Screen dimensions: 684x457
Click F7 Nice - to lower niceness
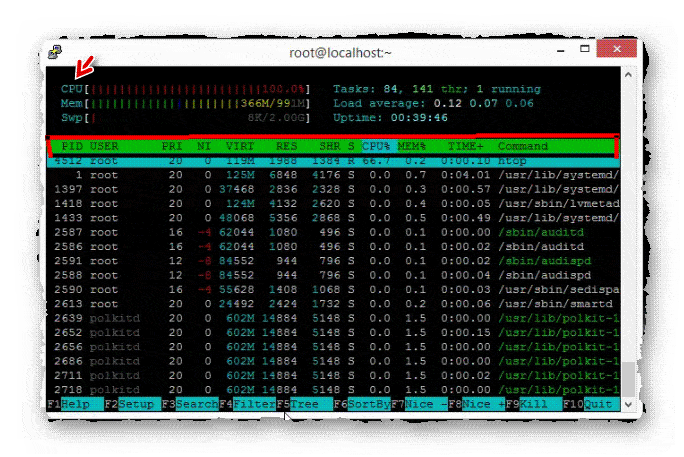(419, 404)
